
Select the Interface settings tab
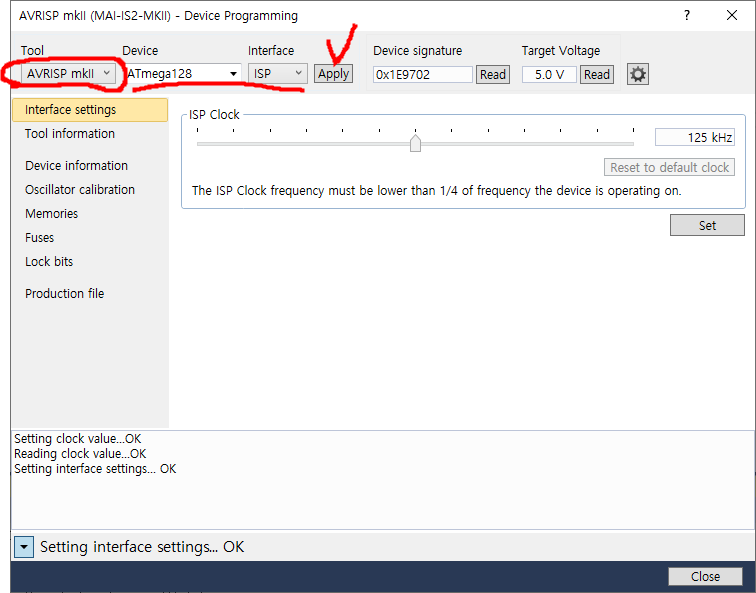click(x=90, y=110)
